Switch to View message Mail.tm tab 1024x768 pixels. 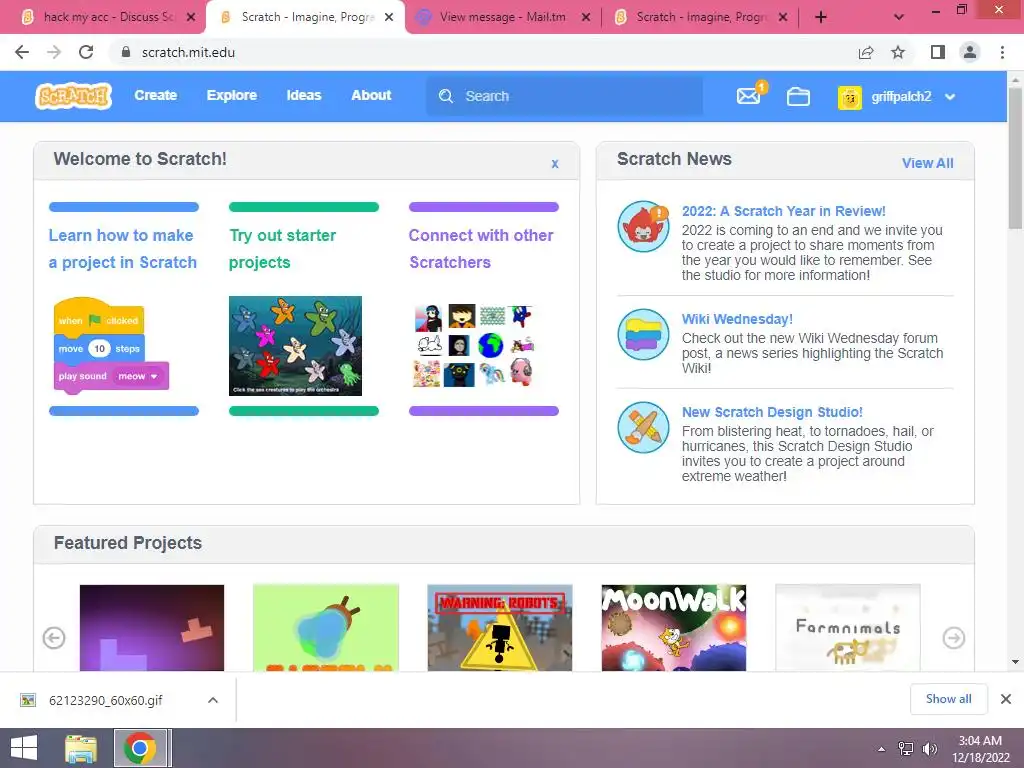click(x=502, y=17)
